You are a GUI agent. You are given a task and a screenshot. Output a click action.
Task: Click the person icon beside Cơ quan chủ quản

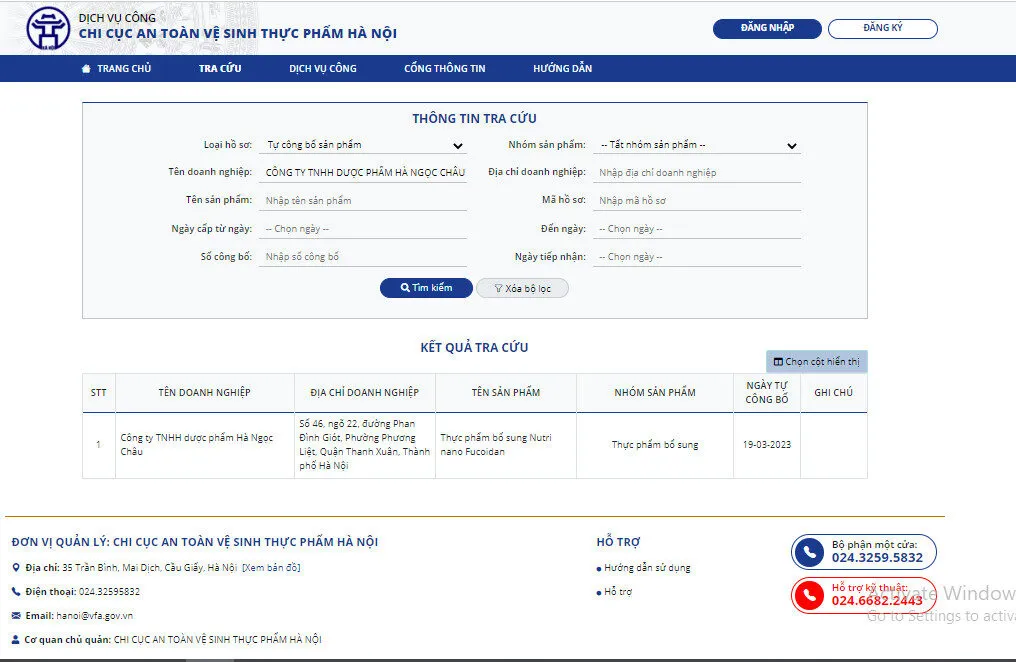pyautogui.click(x=16, y=640)
